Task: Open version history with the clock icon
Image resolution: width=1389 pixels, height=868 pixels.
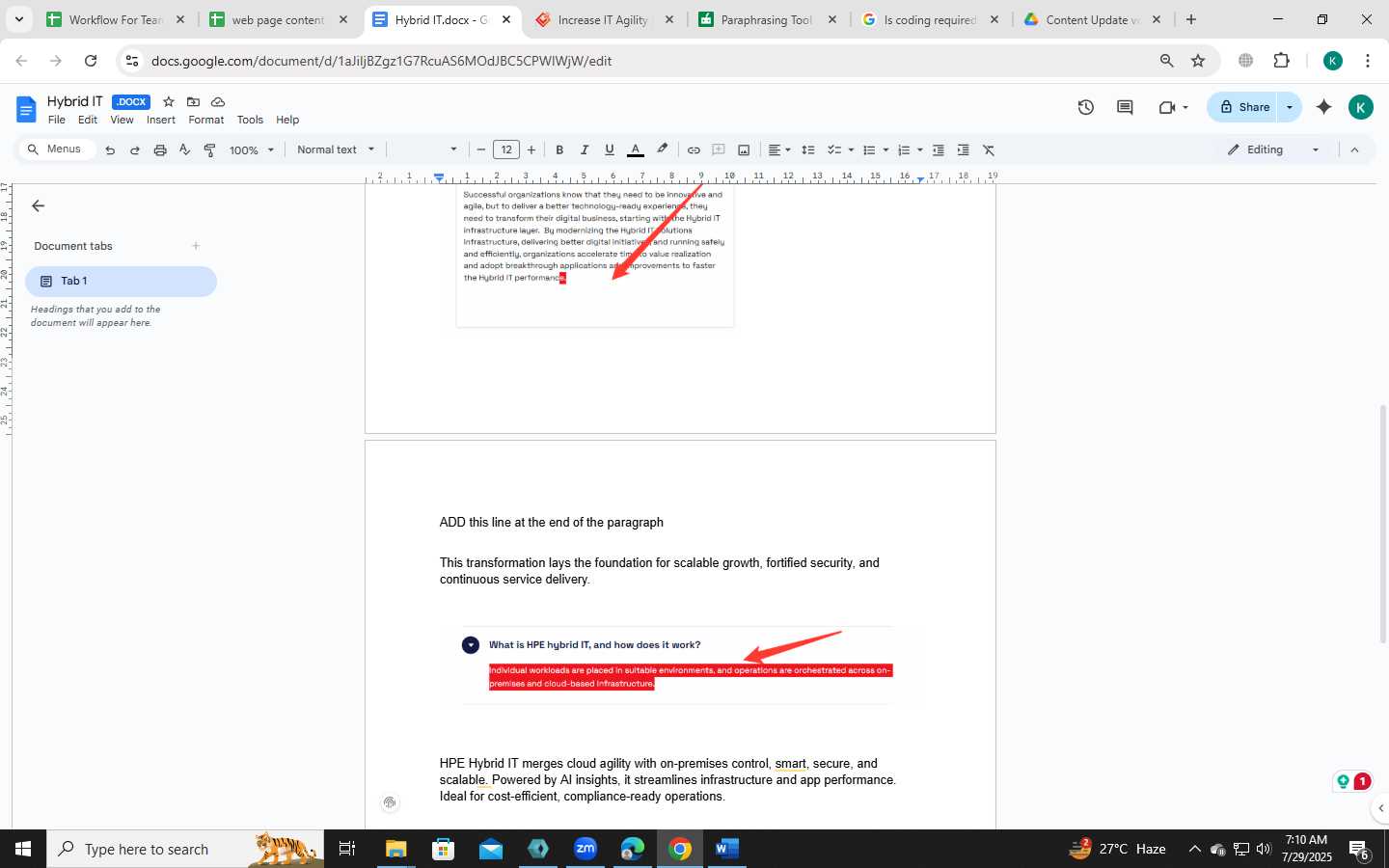Action: pos(1086,107)
